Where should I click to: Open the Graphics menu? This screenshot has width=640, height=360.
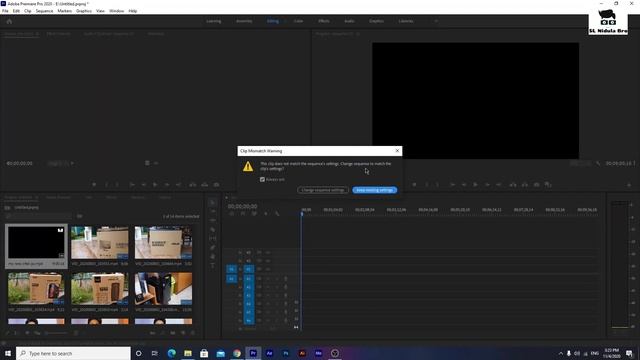(84, 11)
